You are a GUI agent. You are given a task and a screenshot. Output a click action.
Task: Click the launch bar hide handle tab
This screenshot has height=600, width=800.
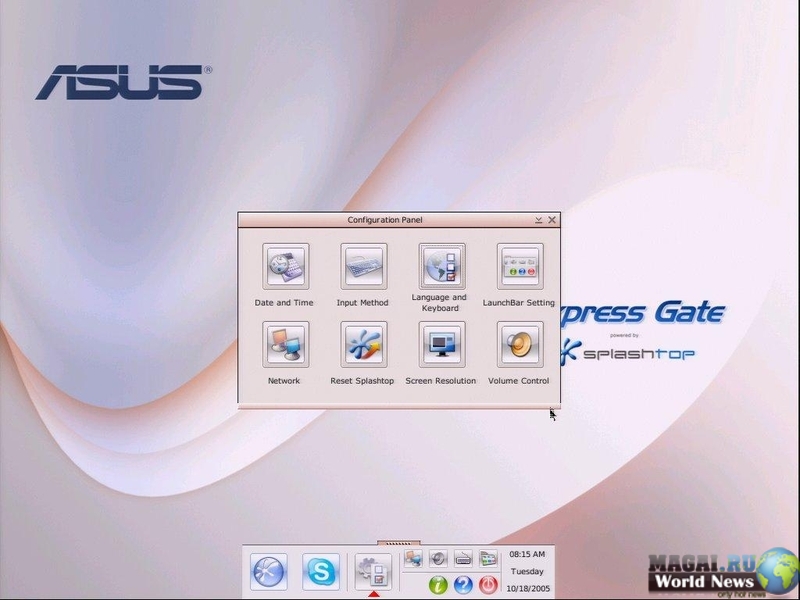coord(399,543)
